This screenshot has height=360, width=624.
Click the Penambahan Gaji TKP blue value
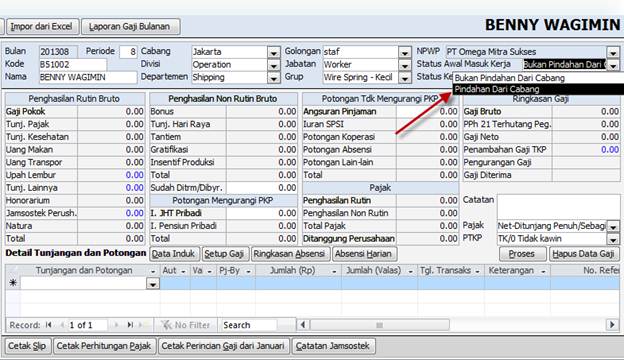click(586, 150)
